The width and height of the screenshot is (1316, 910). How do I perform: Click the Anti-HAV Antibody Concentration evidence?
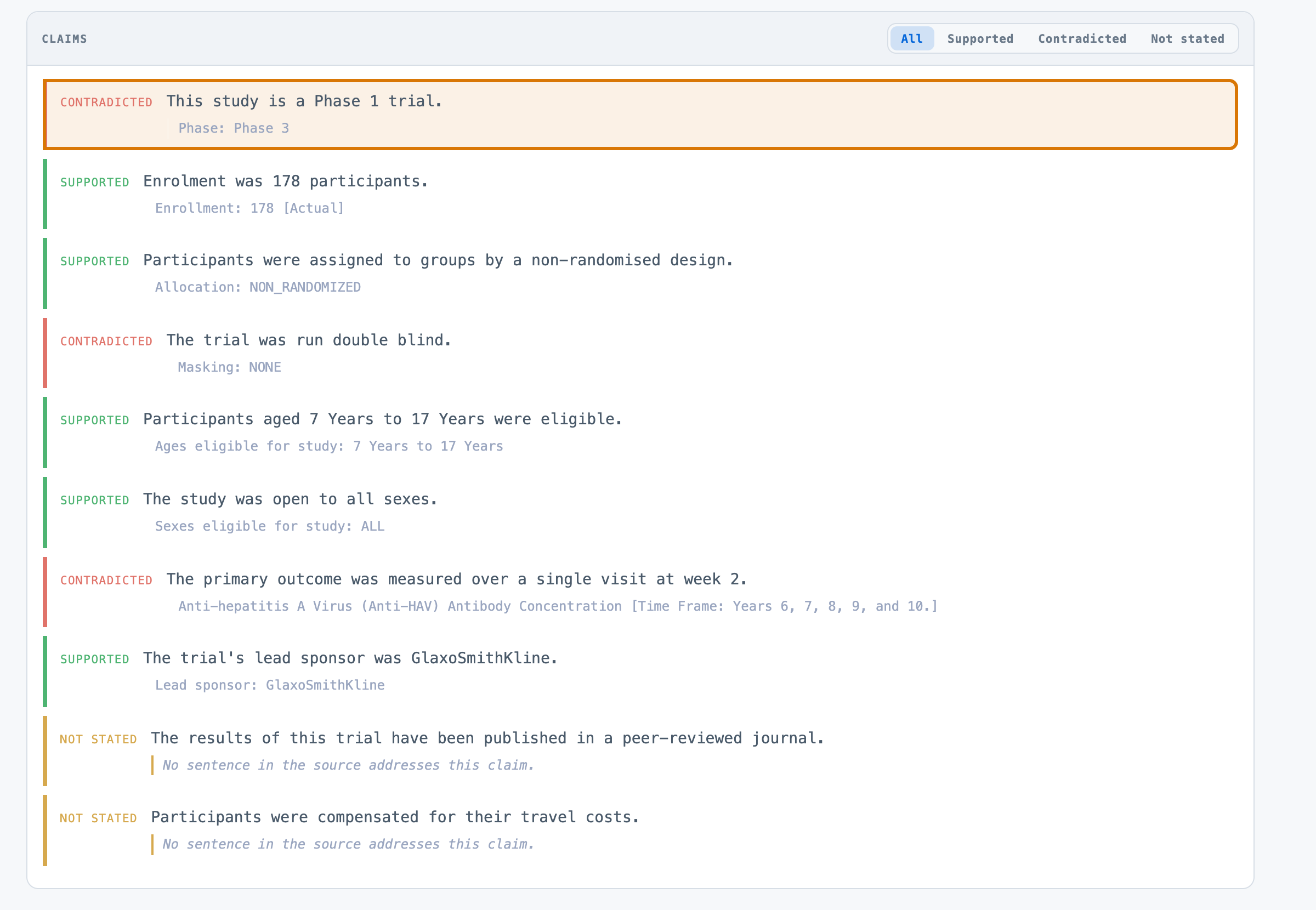point(558,606)
